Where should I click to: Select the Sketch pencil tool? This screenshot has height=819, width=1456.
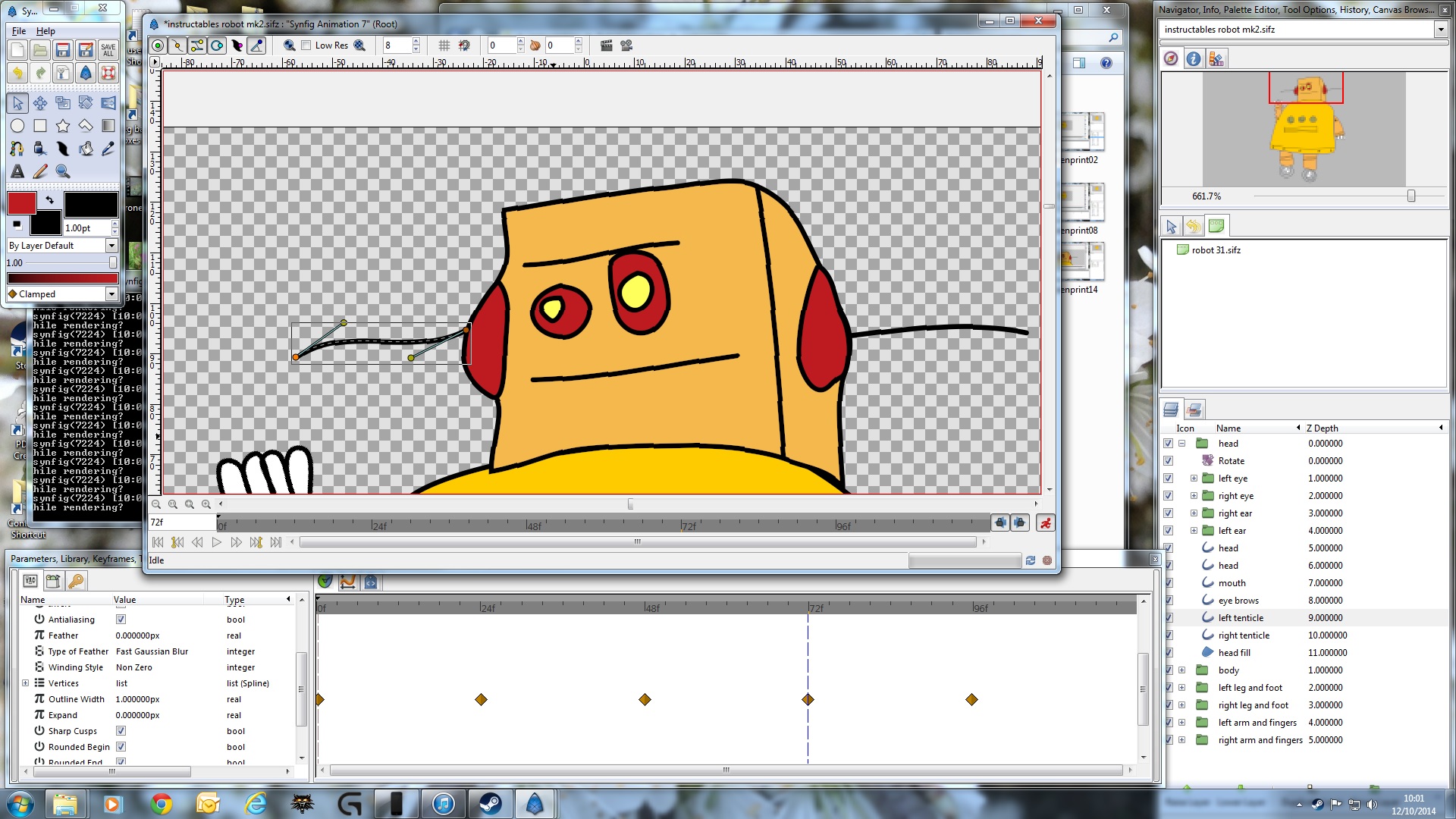click(40, 171)
